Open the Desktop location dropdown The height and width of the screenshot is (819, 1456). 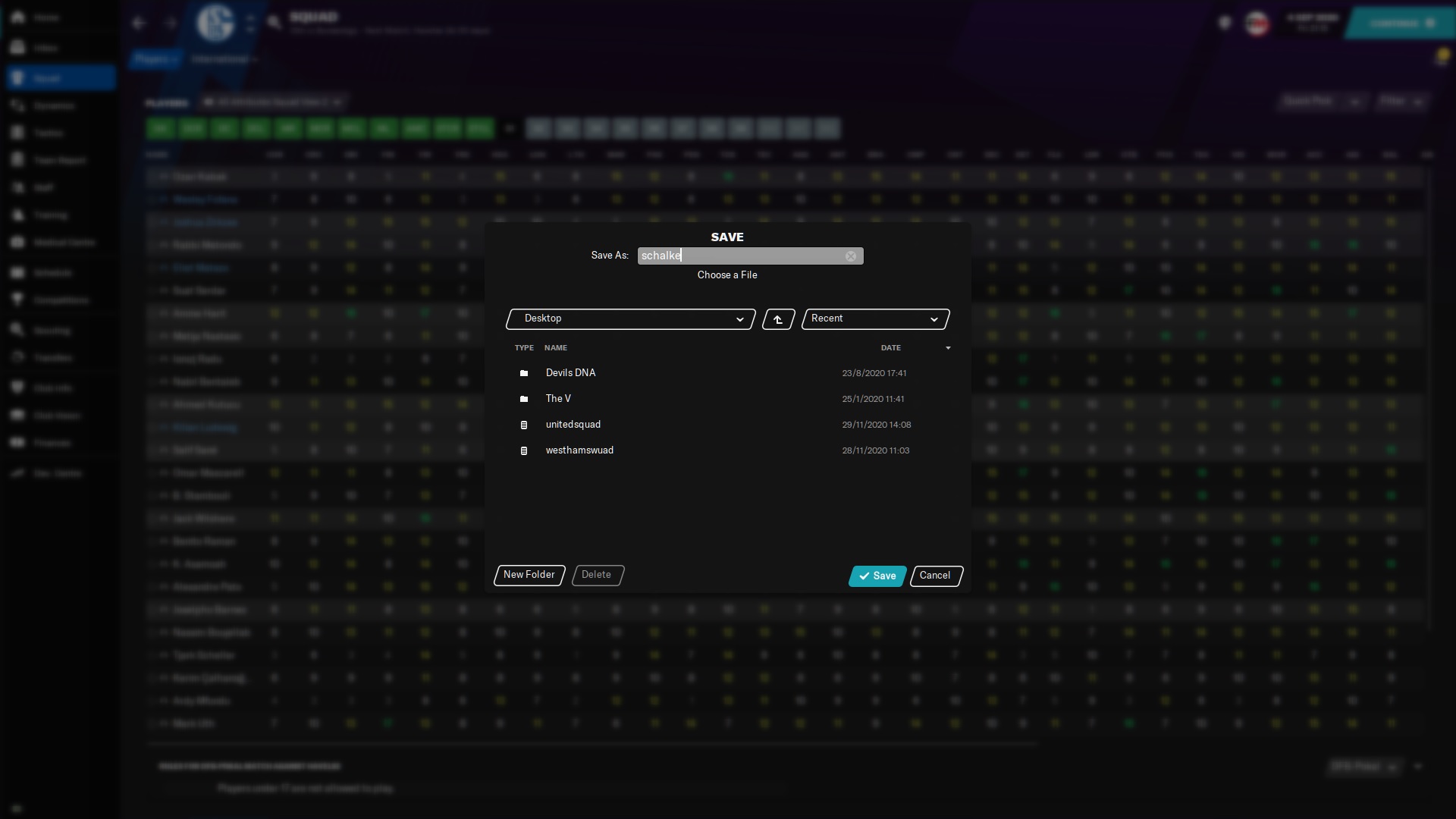point(631,319)
